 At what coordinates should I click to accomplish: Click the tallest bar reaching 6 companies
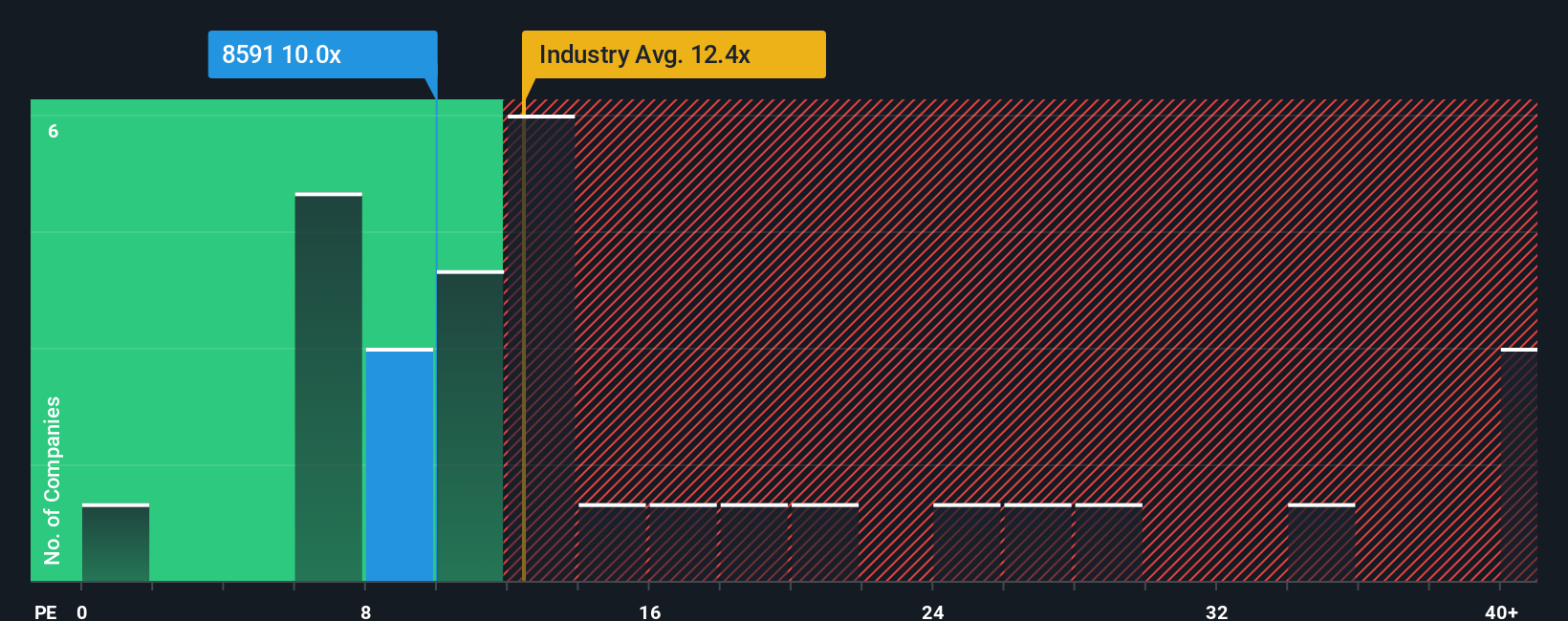(x=541, y=349)
